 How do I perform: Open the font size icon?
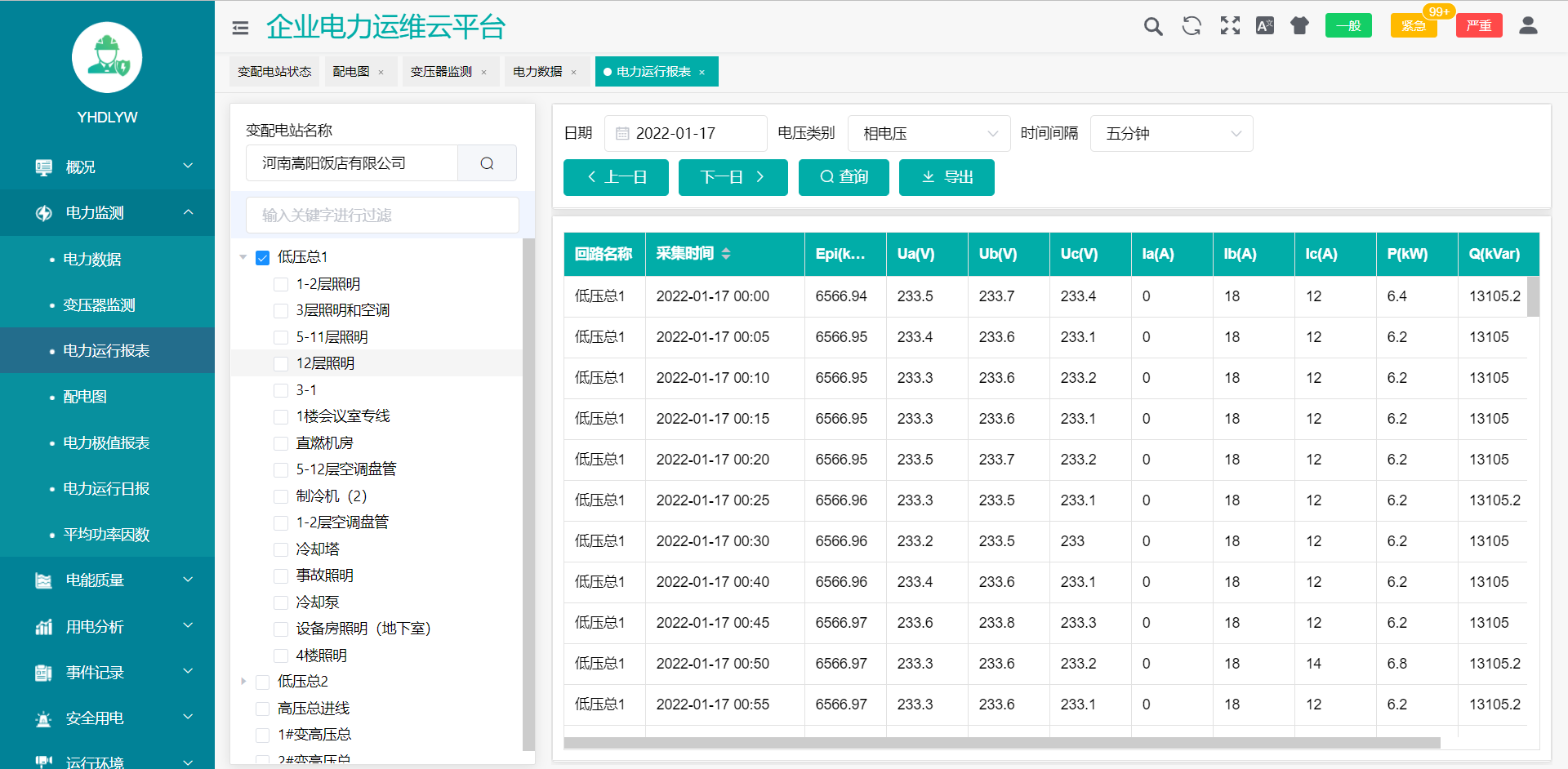point(1264,26)
